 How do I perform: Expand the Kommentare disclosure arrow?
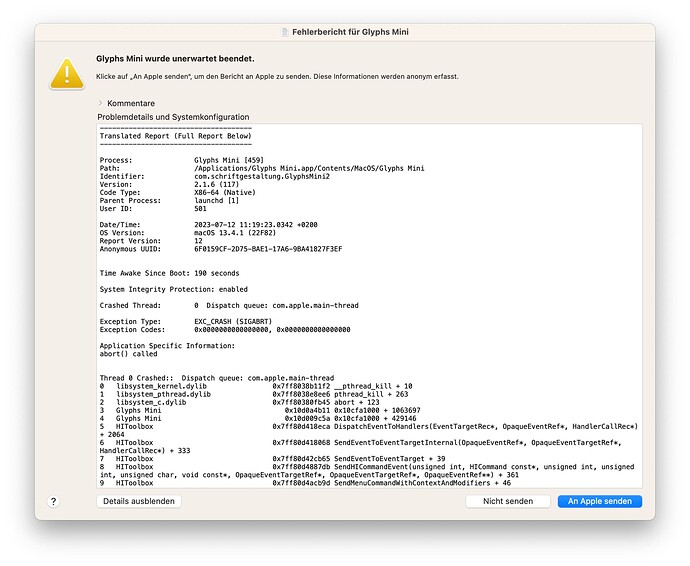[x=100, y=103]
